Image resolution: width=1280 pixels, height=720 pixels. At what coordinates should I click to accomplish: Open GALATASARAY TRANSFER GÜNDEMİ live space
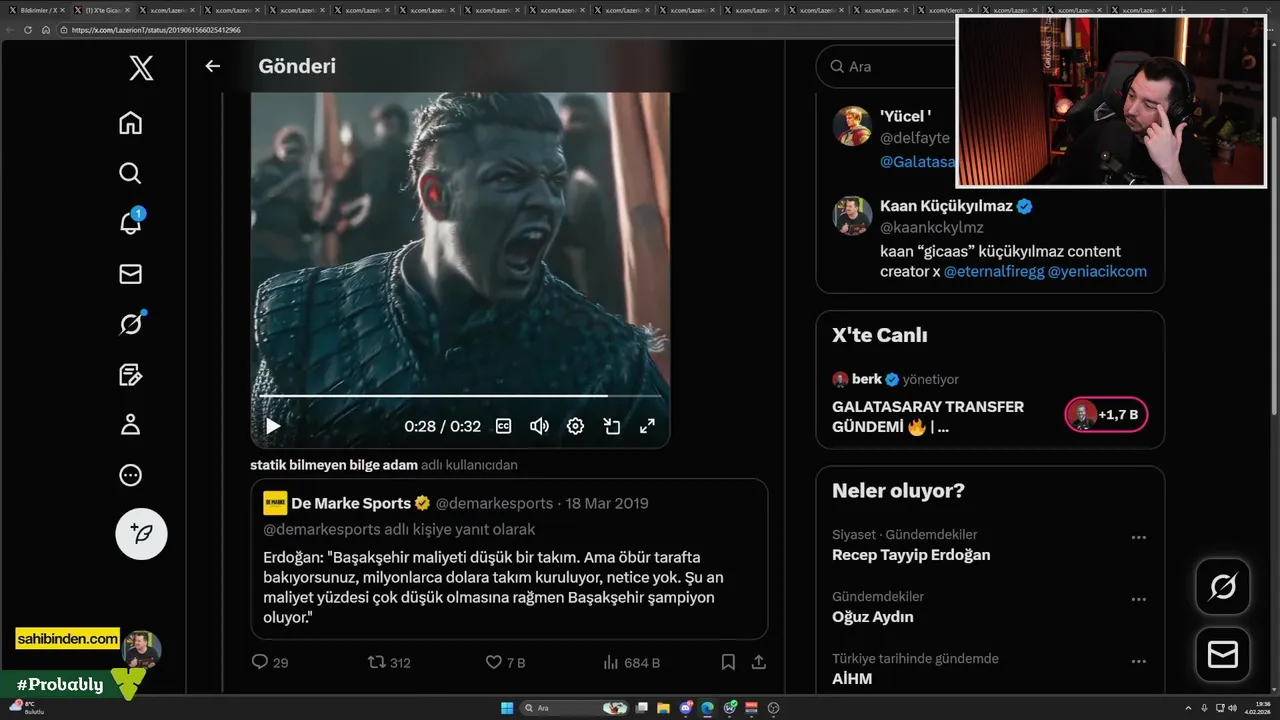click(928, 417)
